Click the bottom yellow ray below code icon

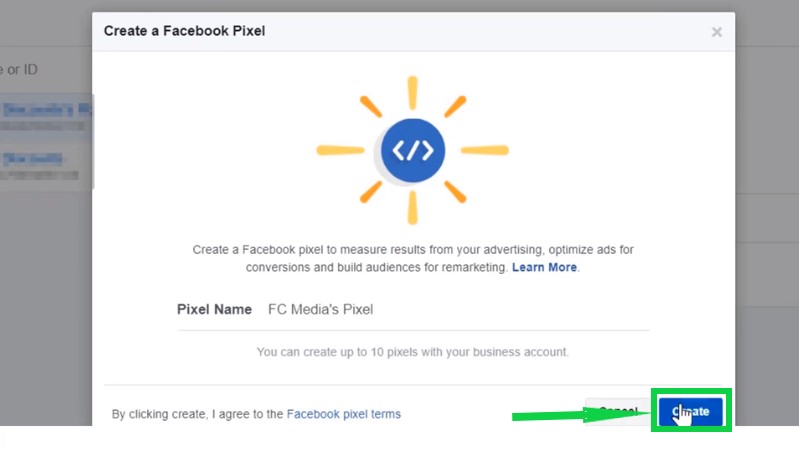point(413,207)
